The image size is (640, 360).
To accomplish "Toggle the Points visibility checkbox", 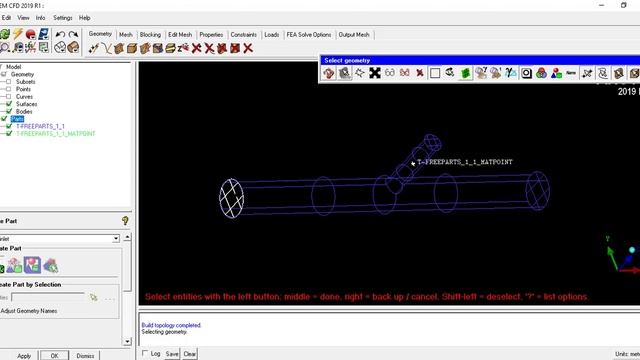I will pos(9,89).
